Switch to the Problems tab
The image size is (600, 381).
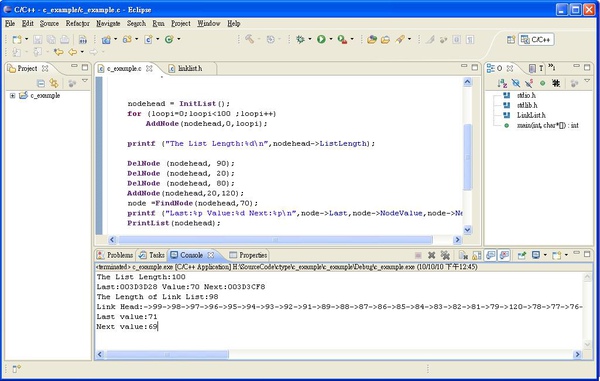[115, 255]
